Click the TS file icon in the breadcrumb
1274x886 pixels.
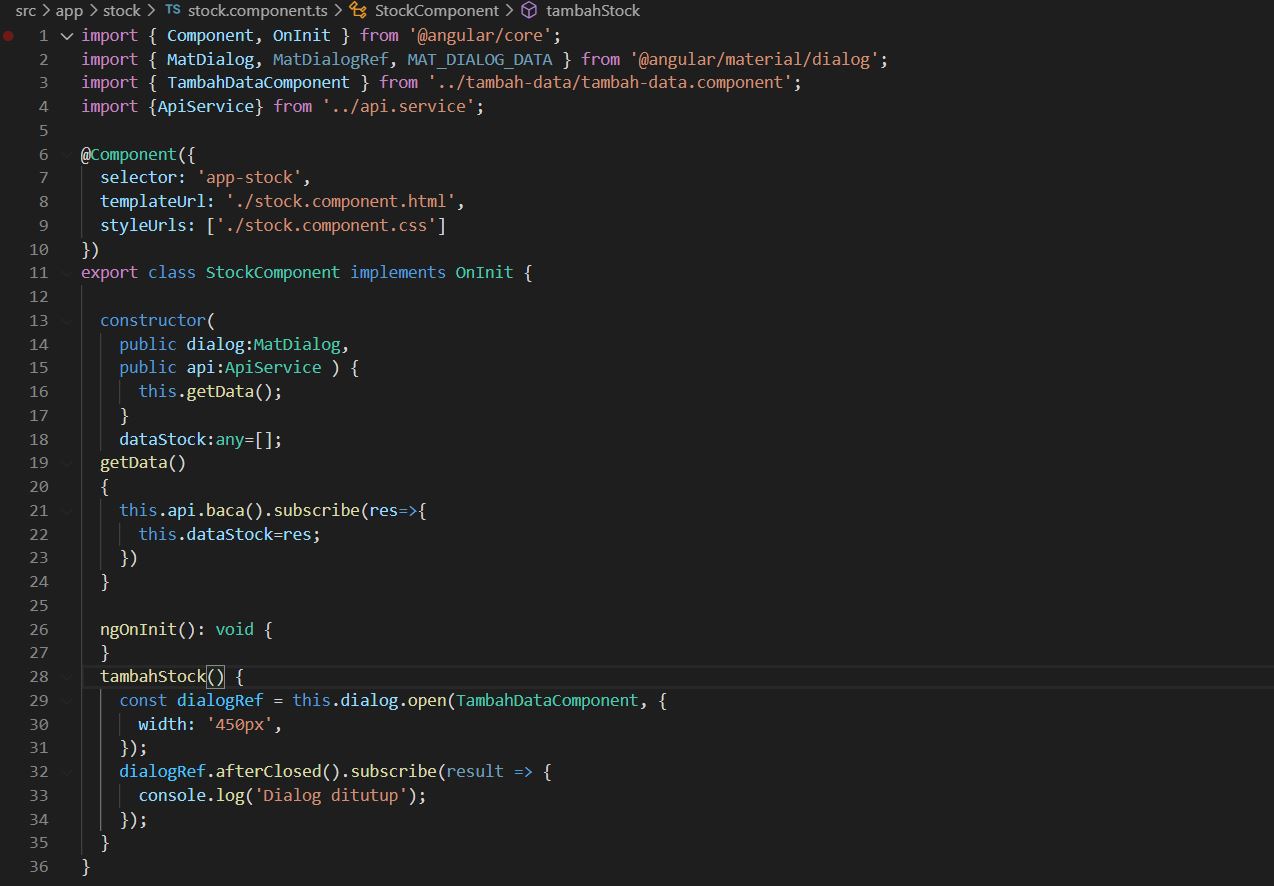(x=173, y=10)
